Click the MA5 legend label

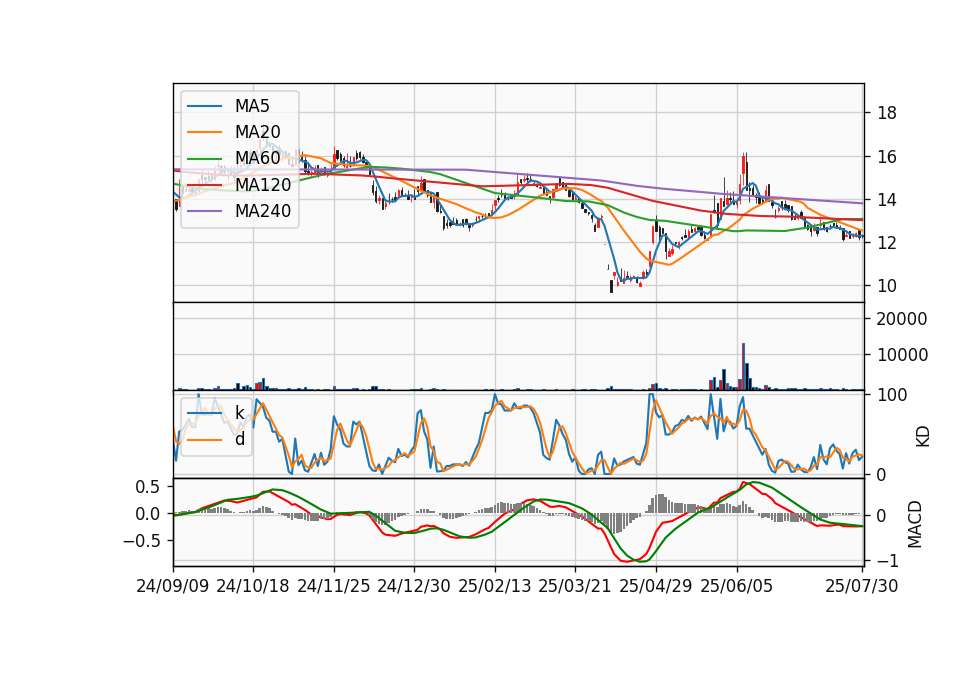[252, 106]
